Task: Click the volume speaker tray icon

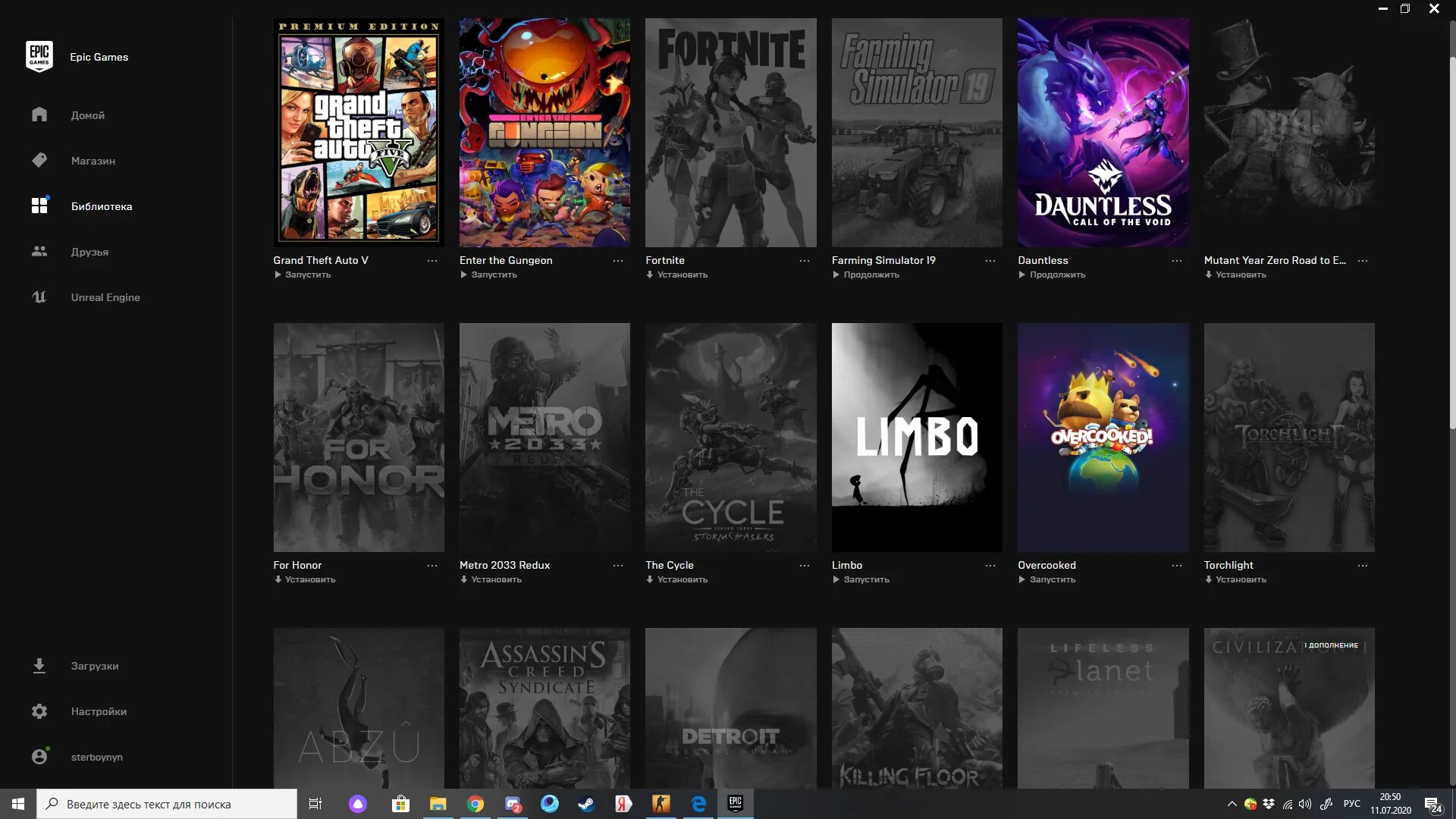Action: coord(1304,804)
